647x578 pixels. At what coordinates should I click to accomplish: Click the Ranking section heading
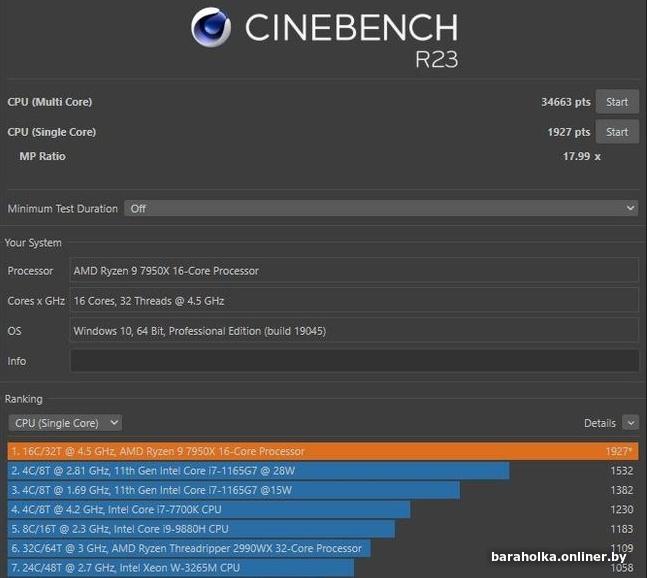pyautogui.click(x=24, y=399)
